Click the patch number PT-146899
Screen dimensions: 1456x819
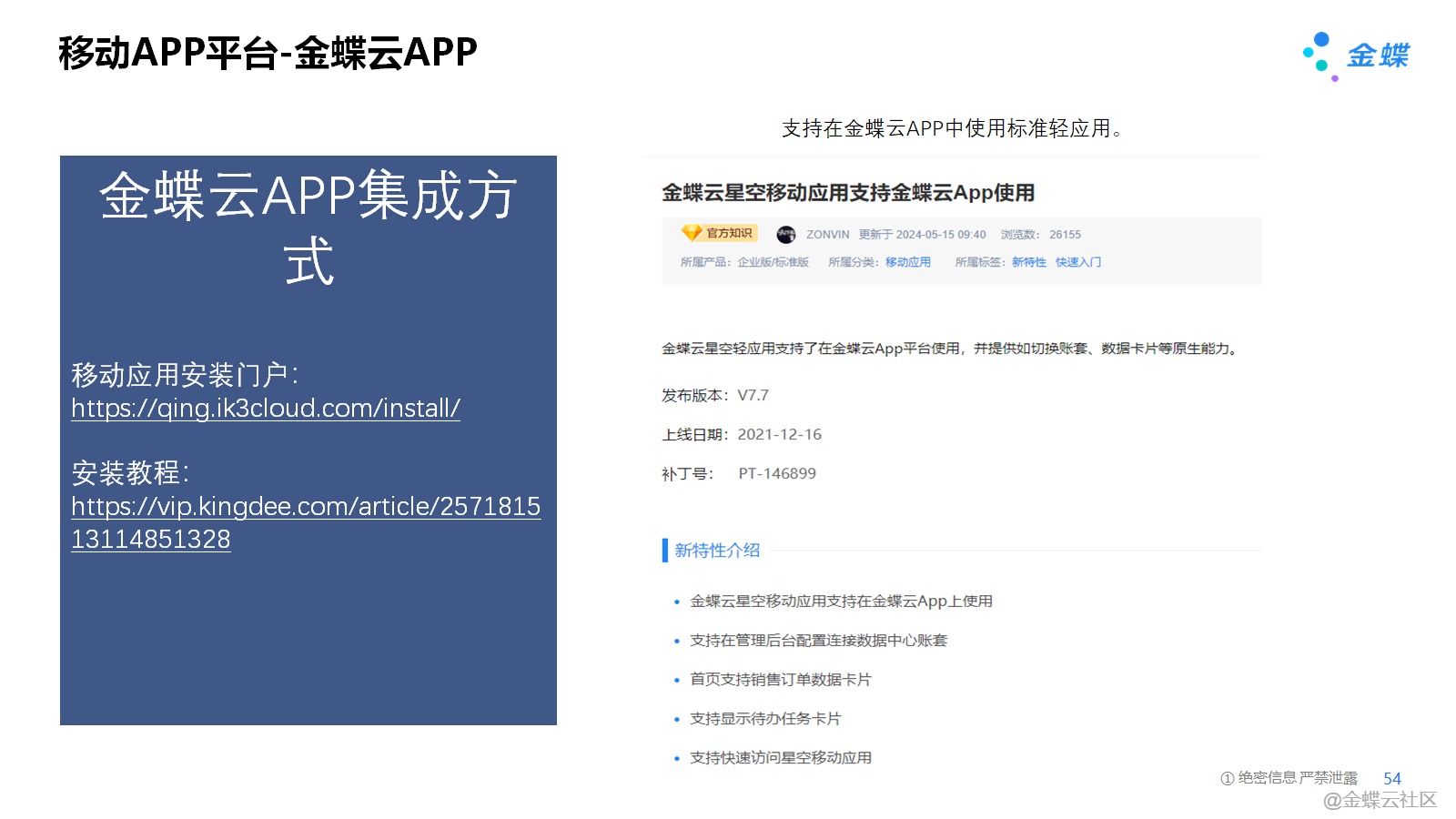(x=776, y=473)
